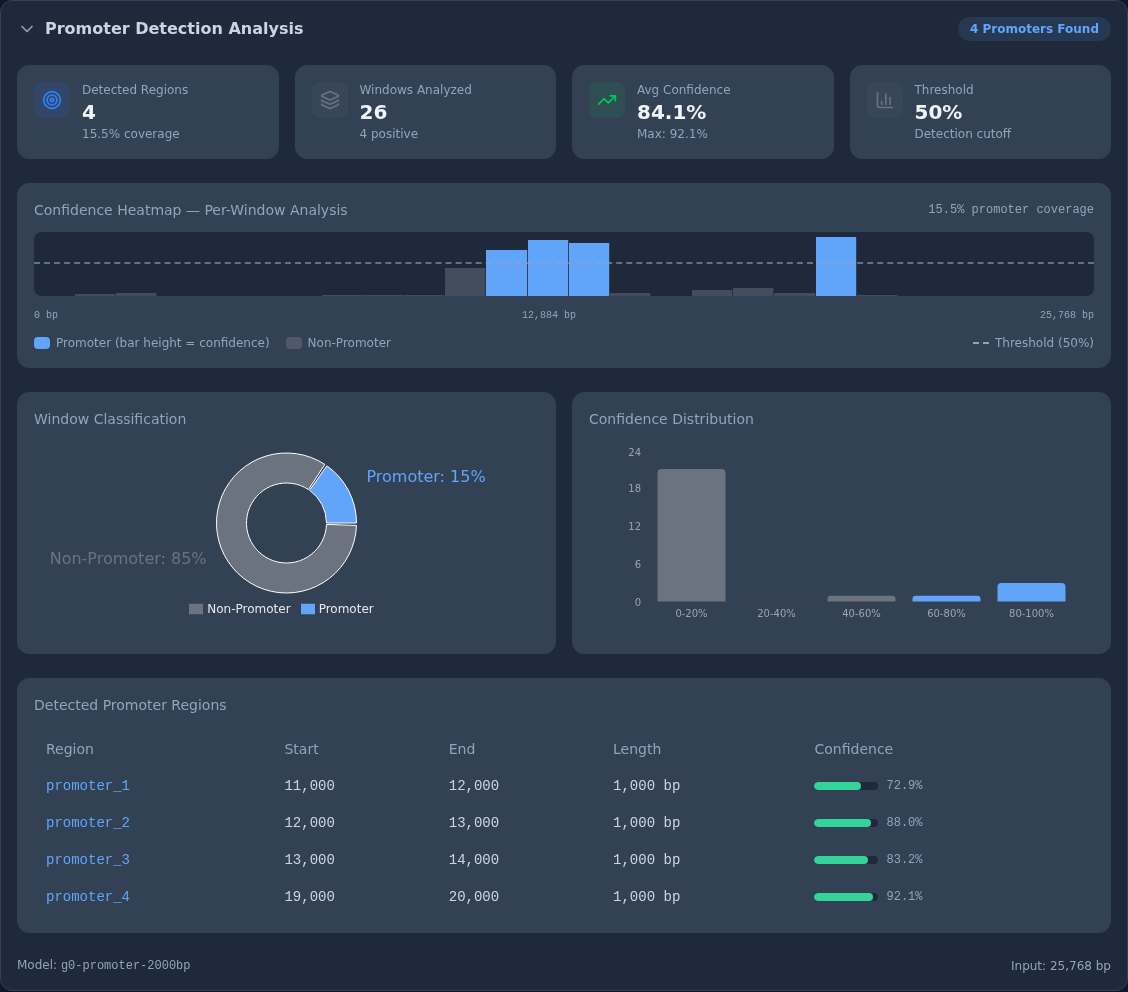Click the Confidence Distribution panel title

(x=671, y=419)
